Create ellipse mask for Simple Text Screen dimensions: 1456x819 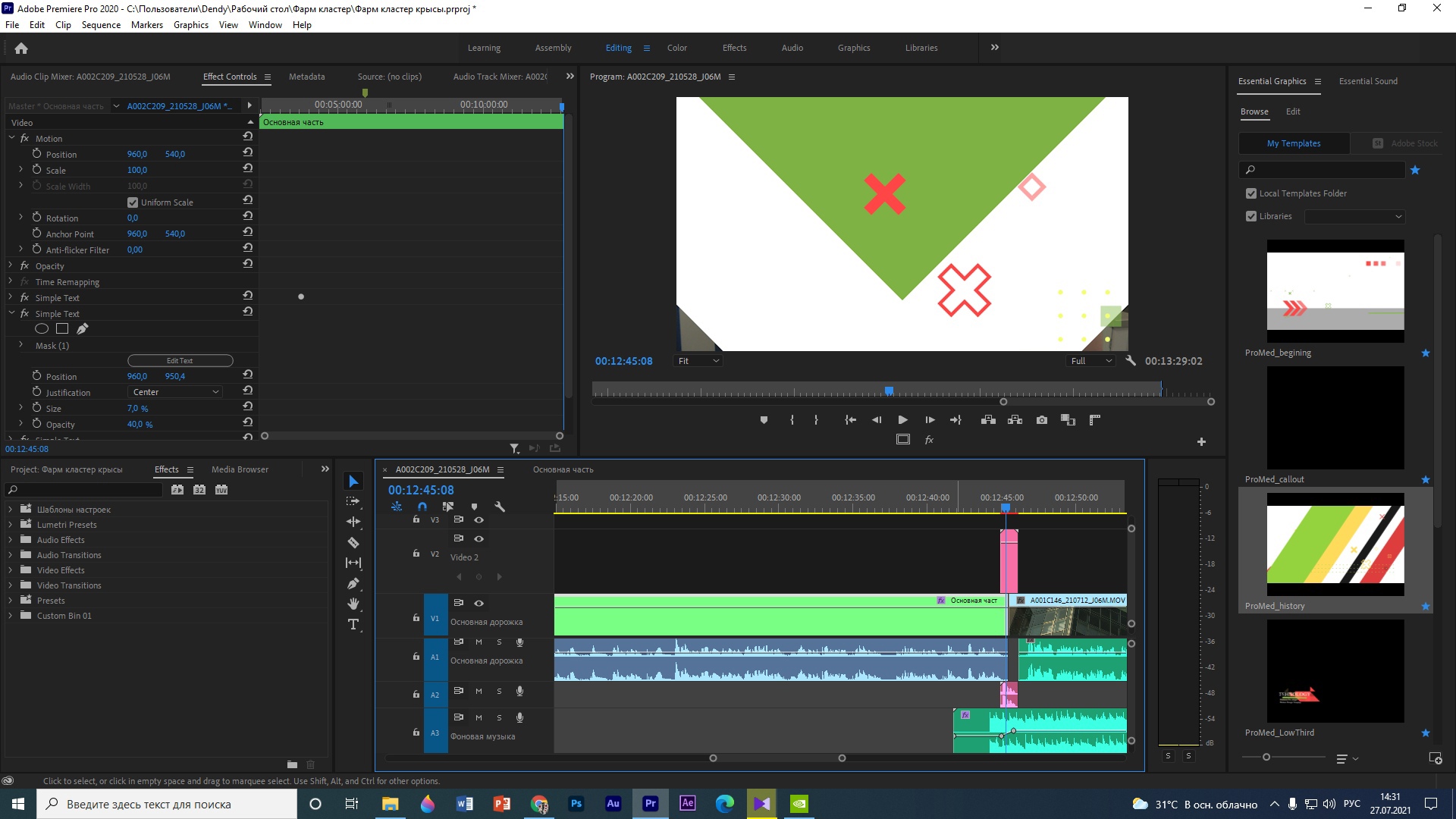click(x=42, y=328)
